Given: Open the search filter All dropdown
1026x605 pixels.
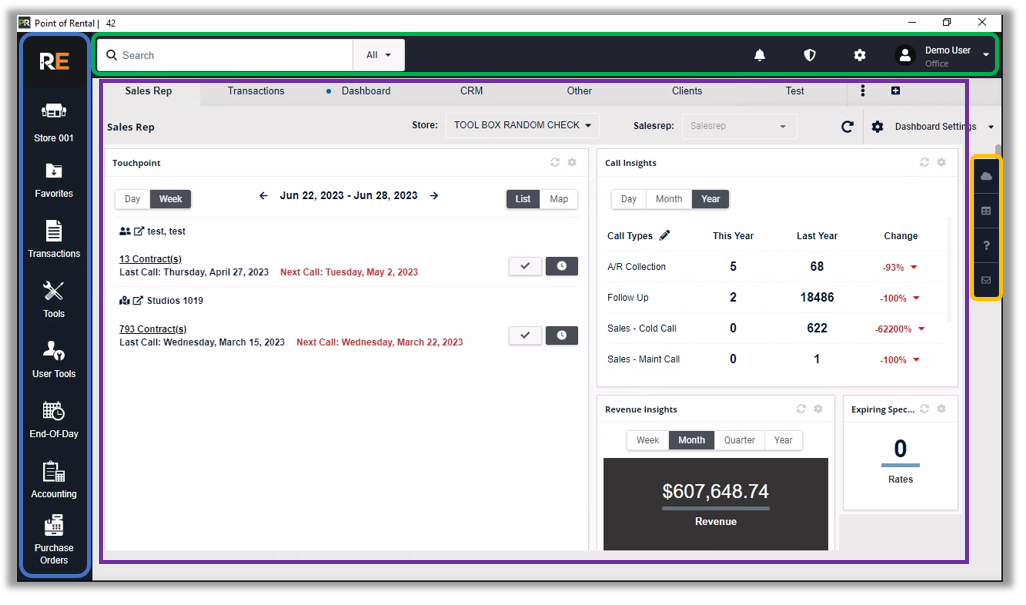Looking at the screenshot, I should [x=378, y=55].
